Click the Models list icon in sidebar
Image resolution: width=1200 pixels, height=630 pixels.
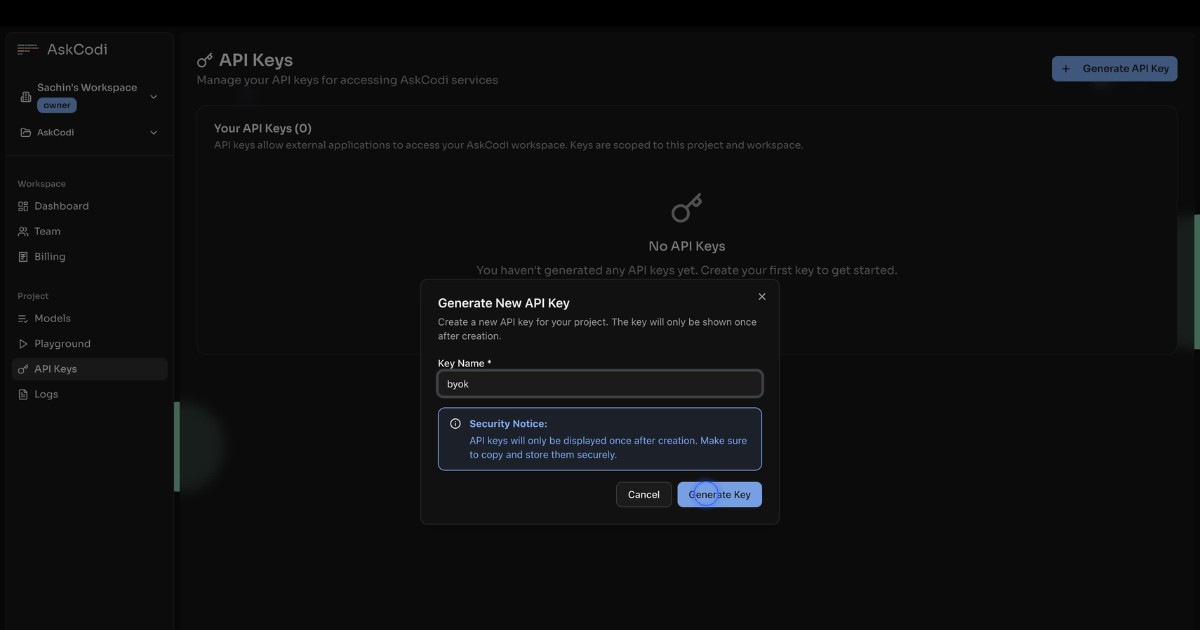24,318
